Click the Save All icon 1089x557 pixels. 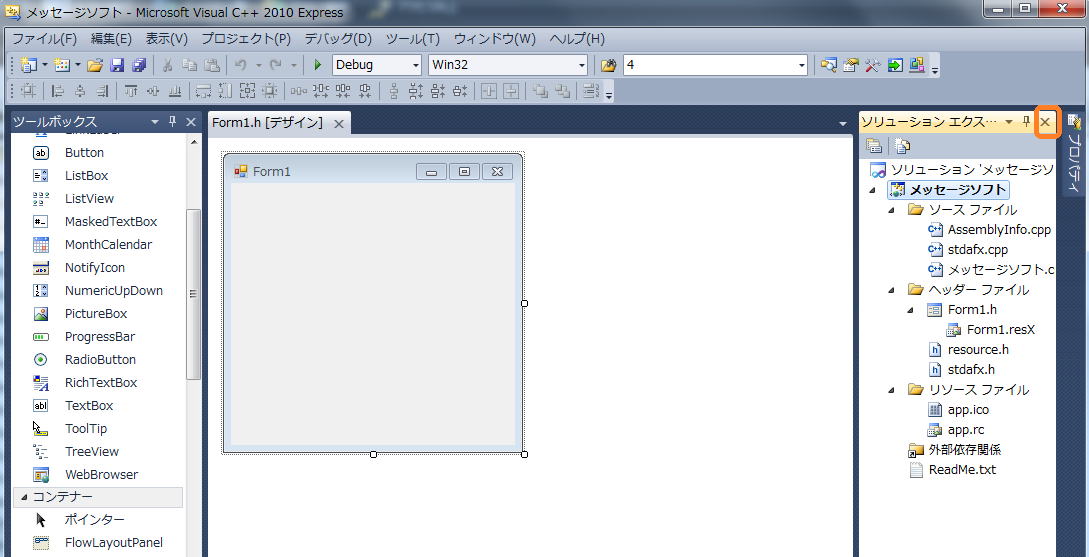(139, 65)
